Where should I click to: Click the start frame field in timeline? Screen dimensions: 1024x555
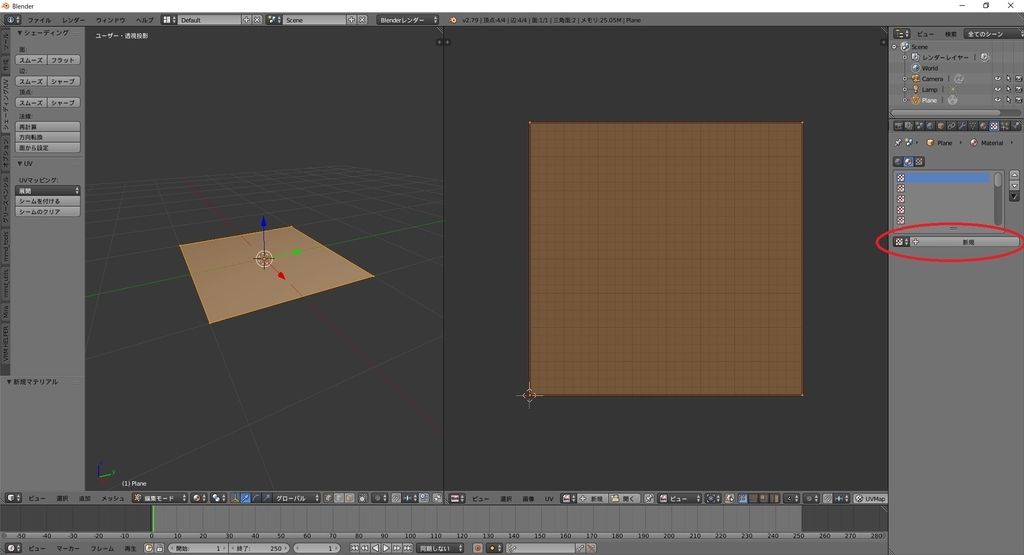199,548
